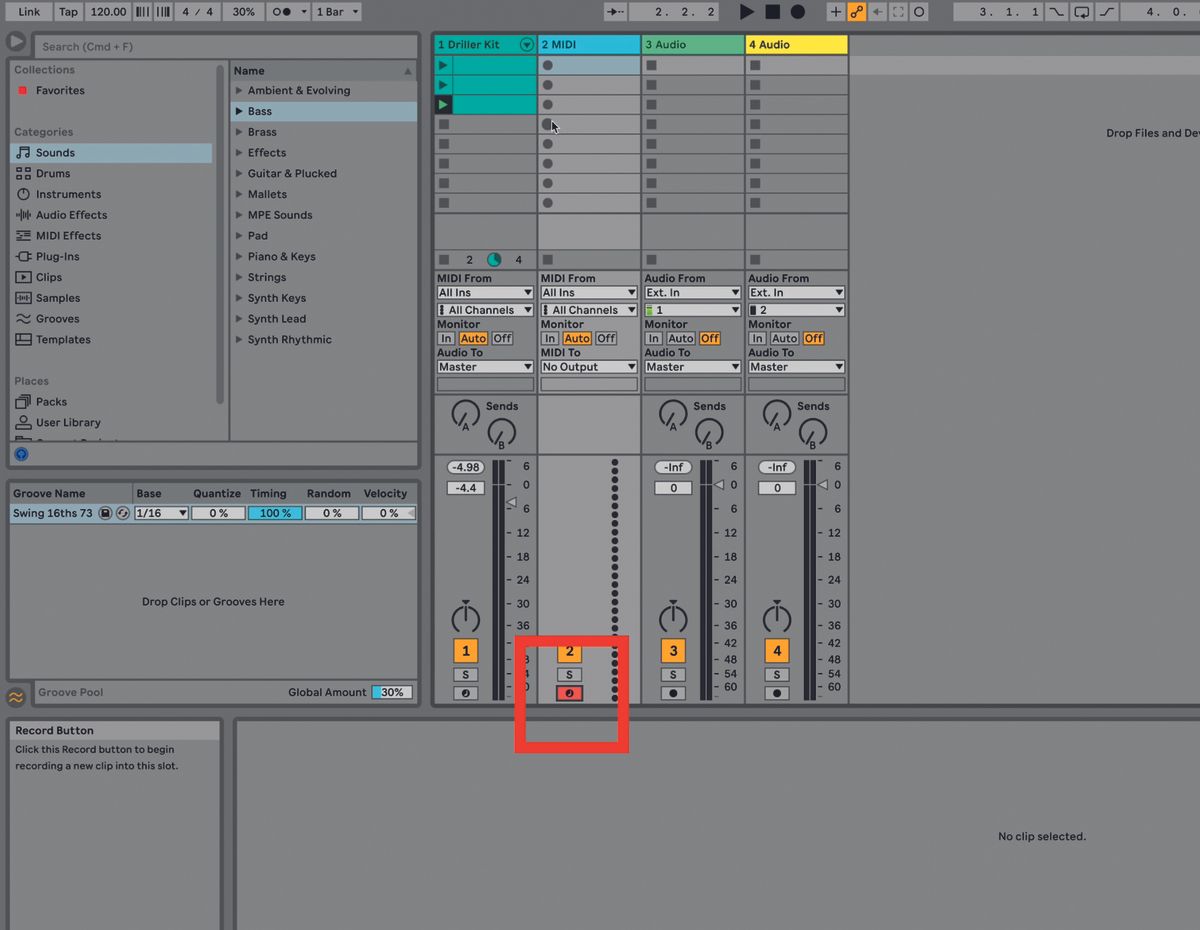Image resolution: width=1200 pixels, height=930 pixels.
Task: Click hot-swap icon next to Swing 16ths 73
Action: [x=123, y=513]
